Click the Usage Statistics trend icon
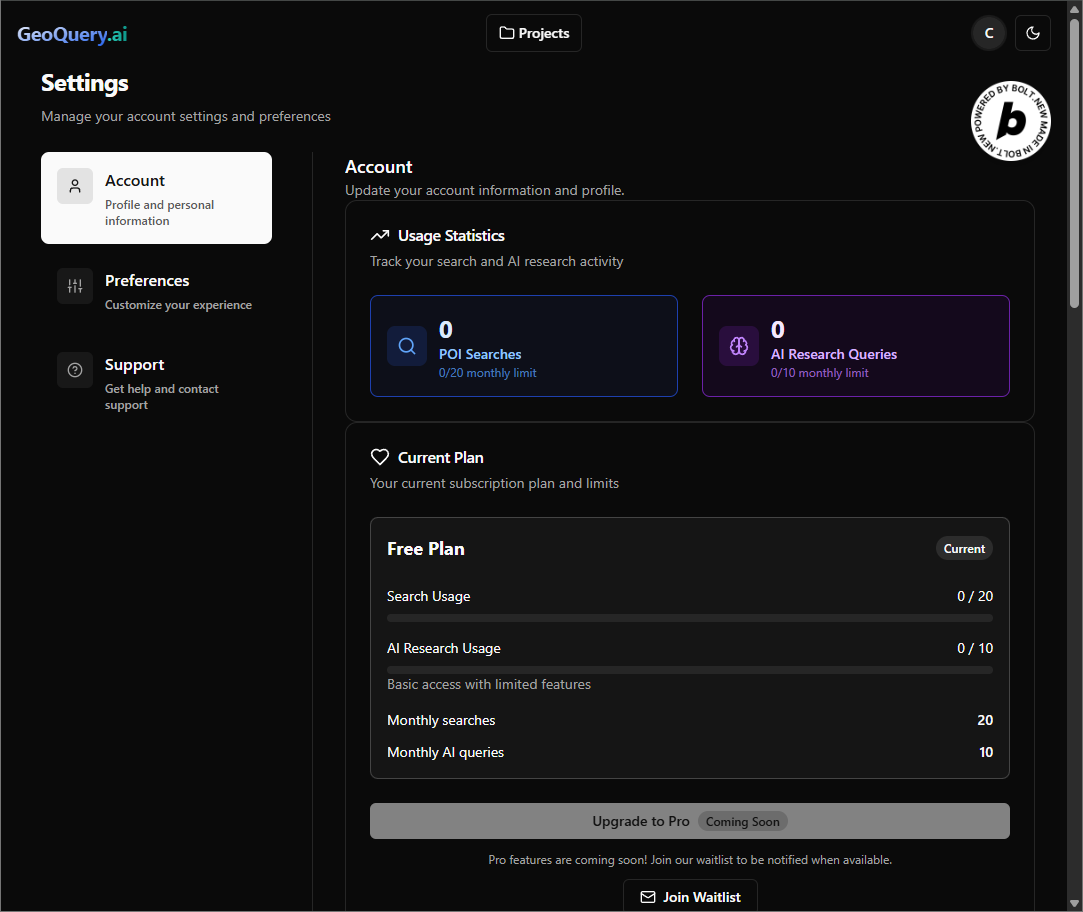This screenshot has height=912, width=1083. pyautogui.click(x=380, y=236)
